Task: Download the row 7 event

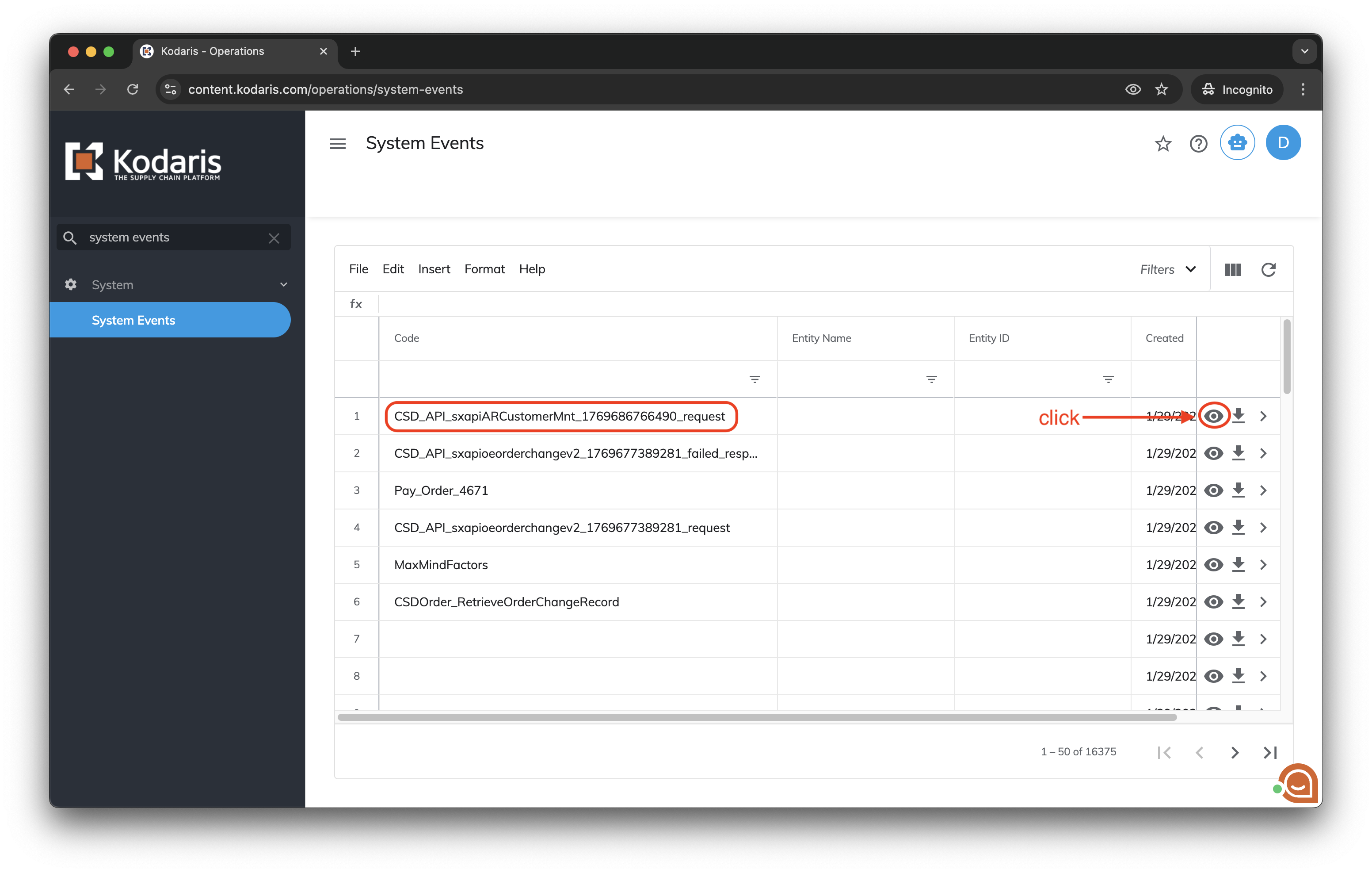Action: (1238, 639)
